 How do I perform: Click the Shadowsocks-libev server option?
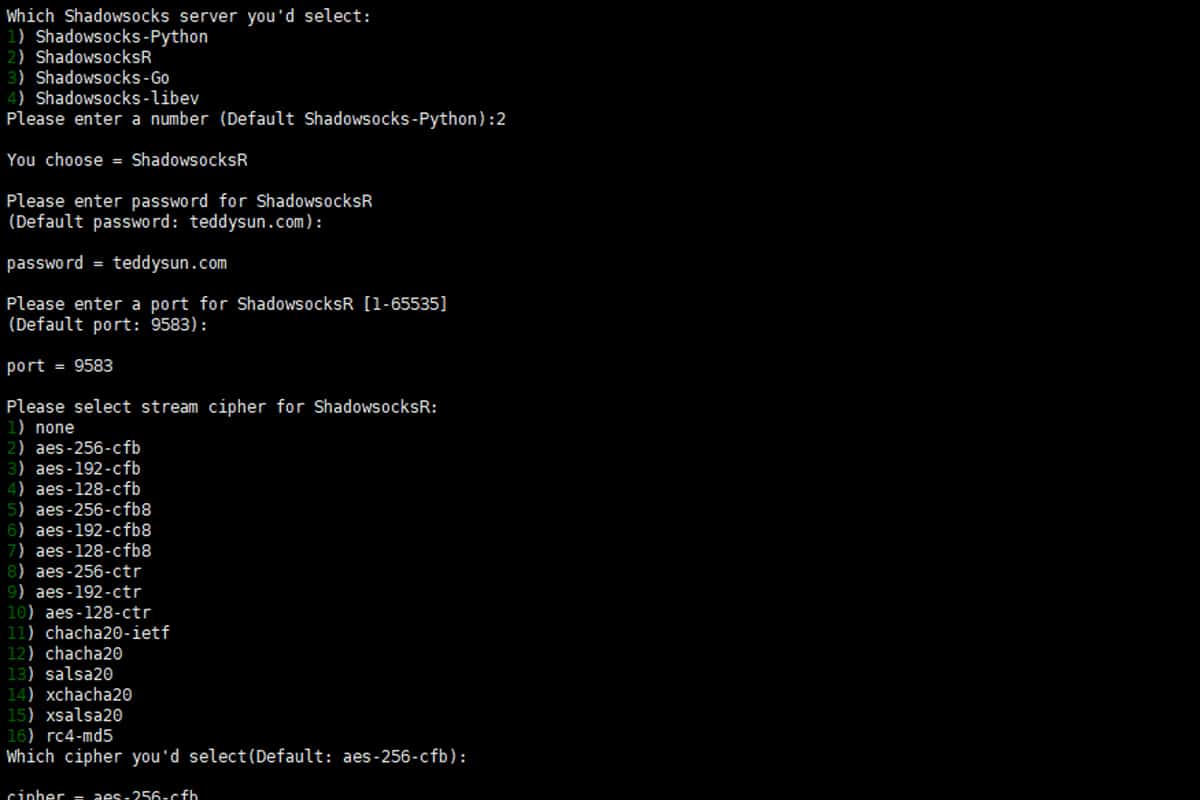click(117, 98)
